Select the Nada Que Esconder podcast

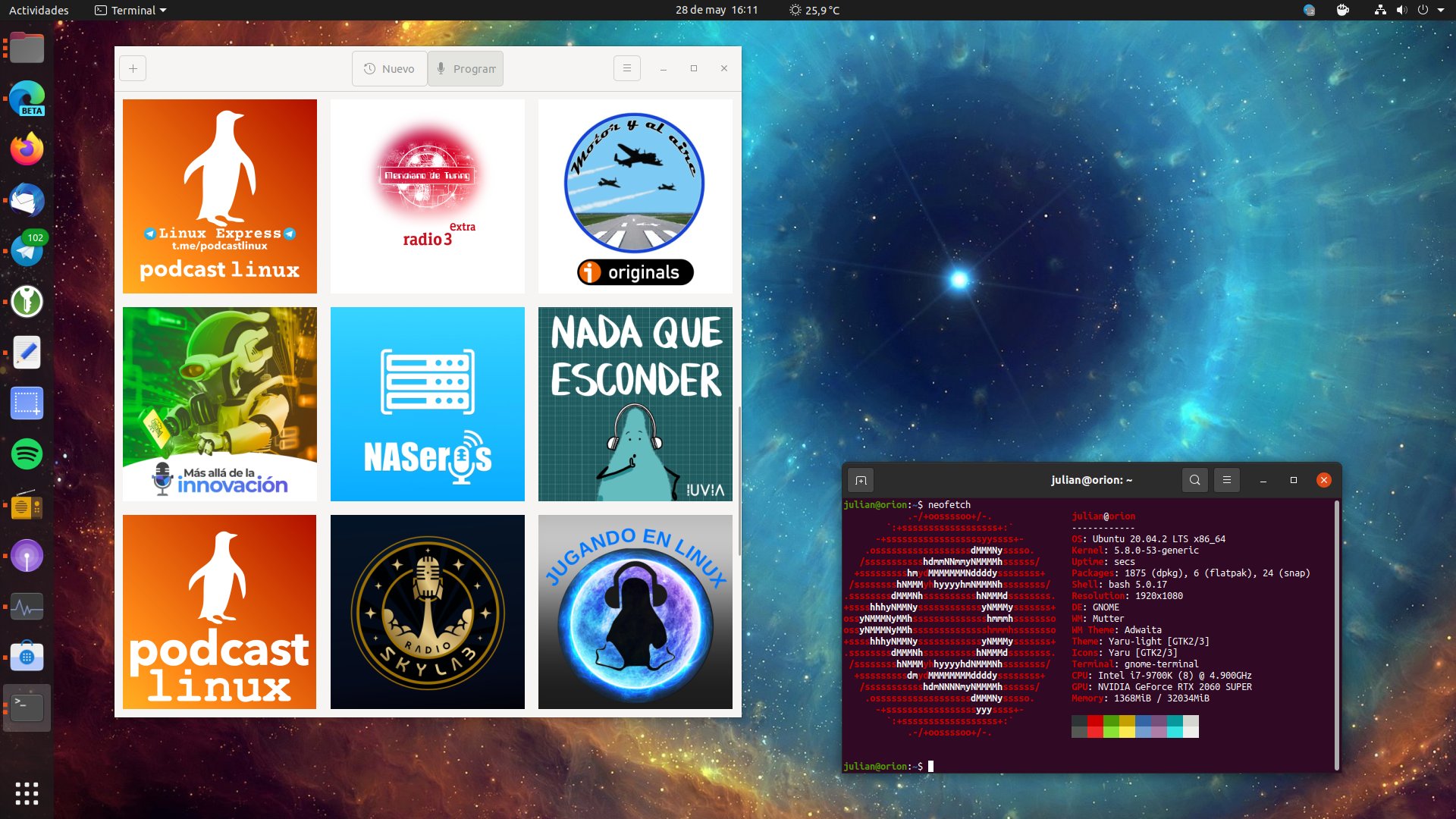coord(635,404)
